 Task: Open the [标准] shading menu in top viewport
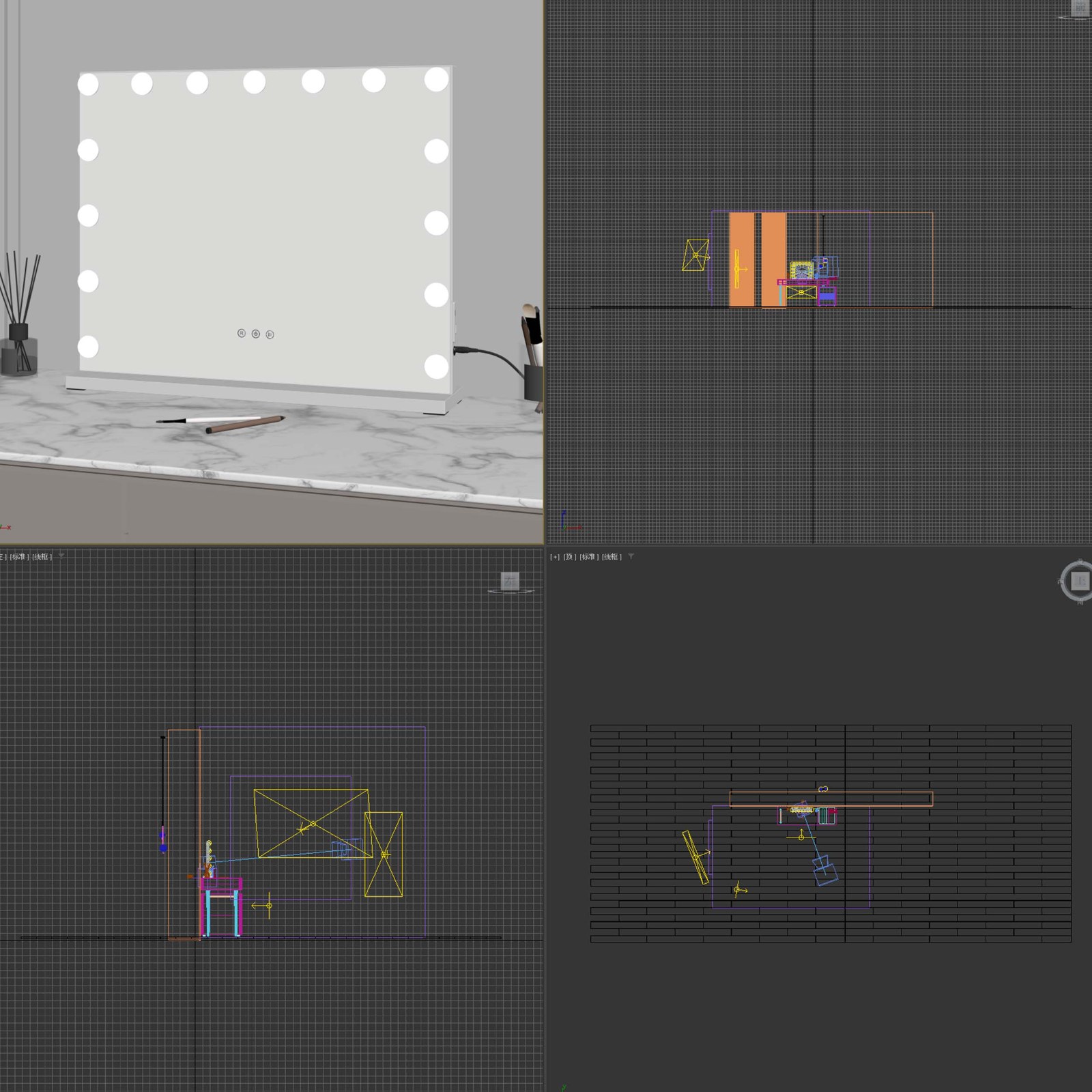coord(588,557)
